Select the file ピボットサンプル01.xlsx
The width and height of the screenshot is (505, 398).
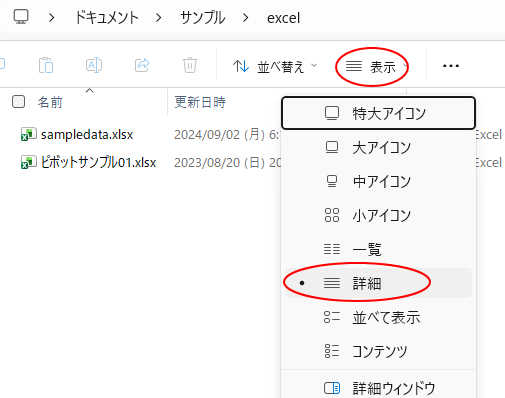pos(98,162)
